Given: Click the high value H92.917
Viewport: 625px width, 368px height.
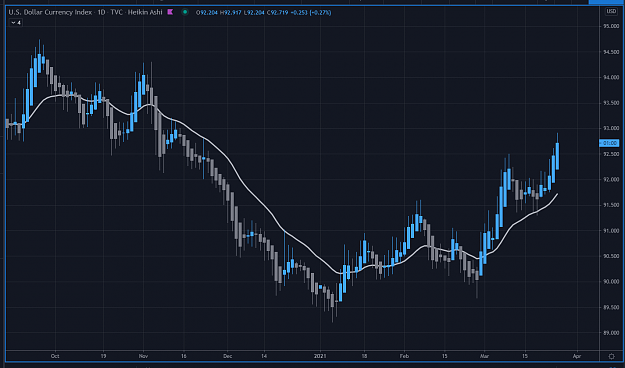Looking at the screenshot, I should (230, 12).
